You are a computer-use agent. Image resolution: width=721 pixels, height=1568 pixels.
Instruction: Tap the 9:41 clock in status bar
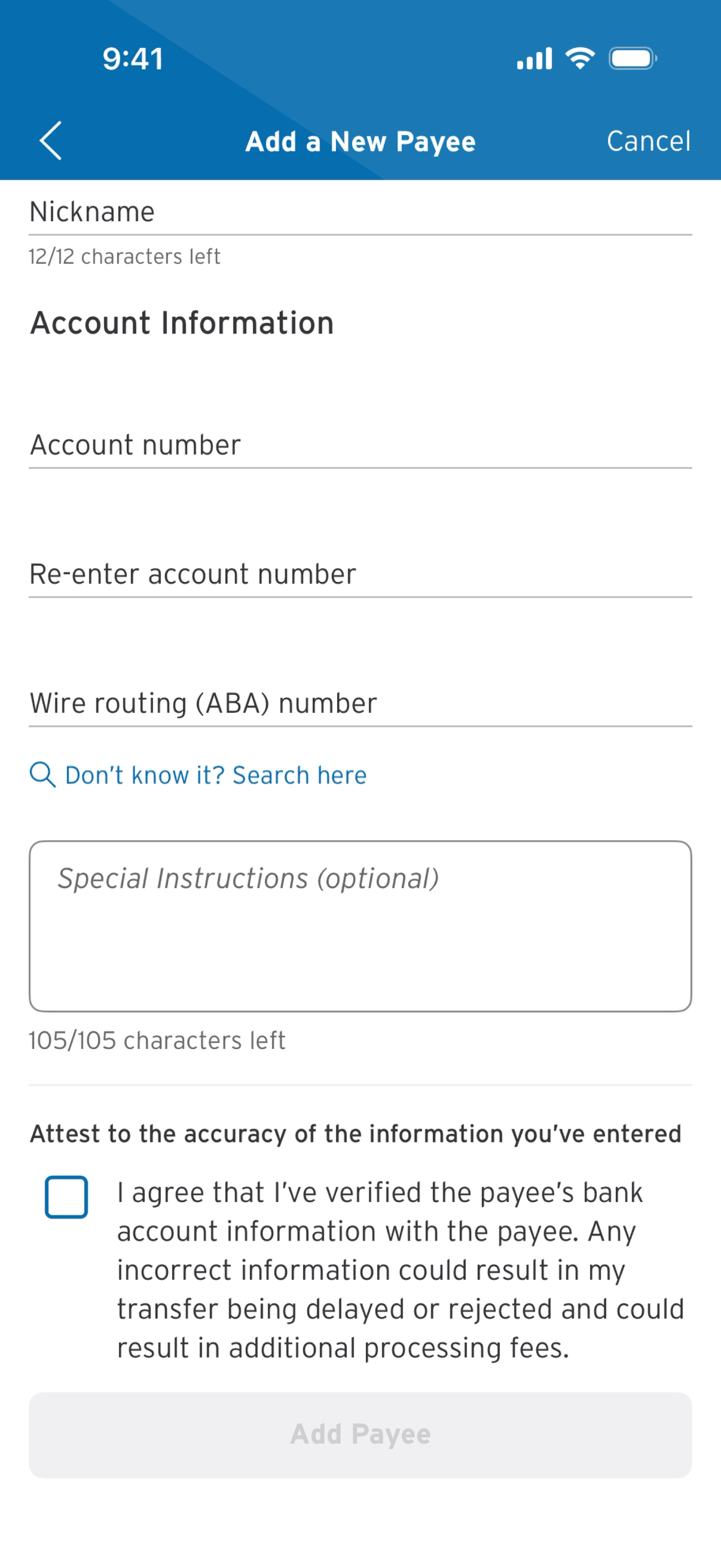[133, 59]
